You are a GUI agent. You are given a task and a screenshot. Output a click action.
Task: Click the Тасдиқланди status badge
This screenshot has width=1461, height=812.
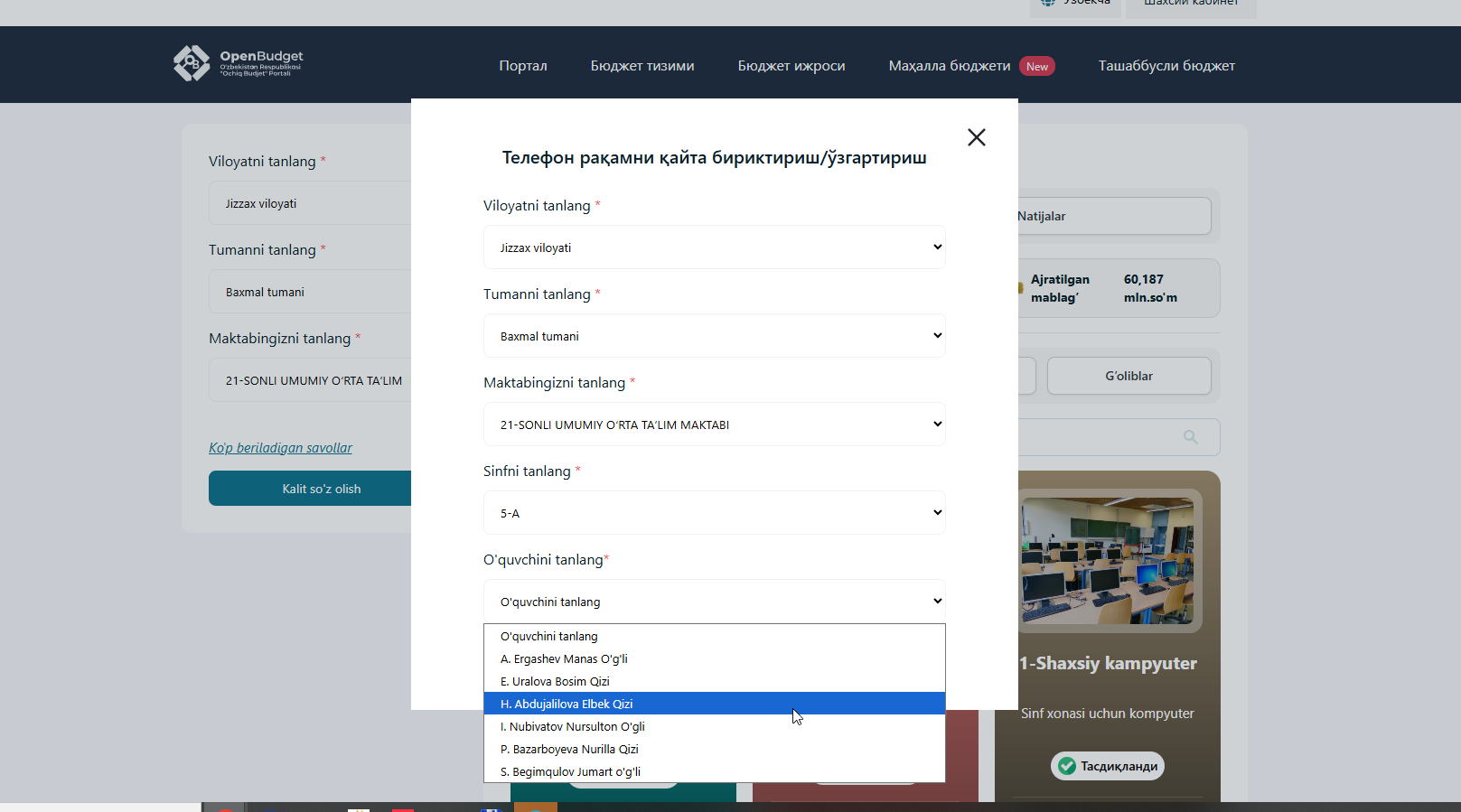[1108, 766]
